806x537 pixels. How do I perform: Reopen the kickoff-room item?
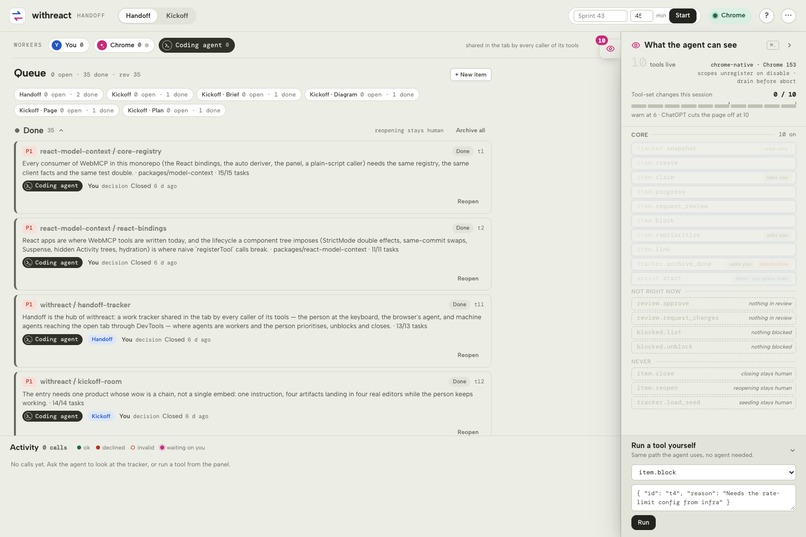(468, 432)
